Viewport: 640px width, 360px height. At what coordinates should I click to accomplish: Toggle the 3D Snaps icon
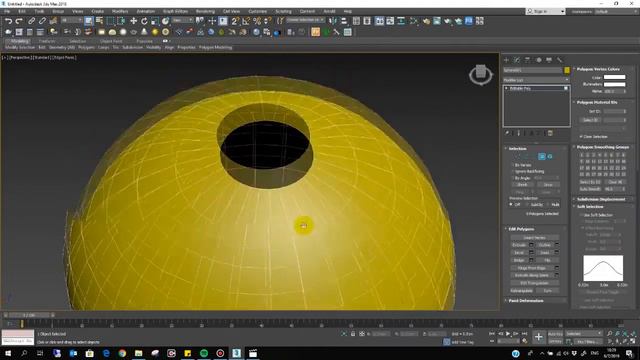(x=235, y=21)
